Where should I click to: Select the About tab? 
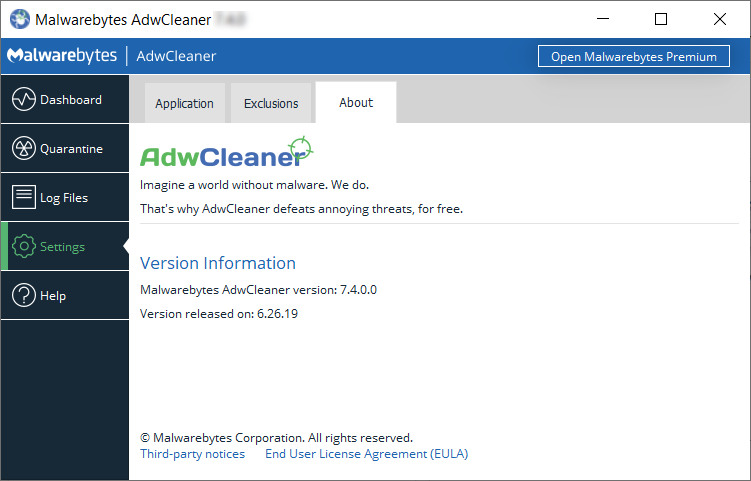pyautogui.click(x=356, y=103)
